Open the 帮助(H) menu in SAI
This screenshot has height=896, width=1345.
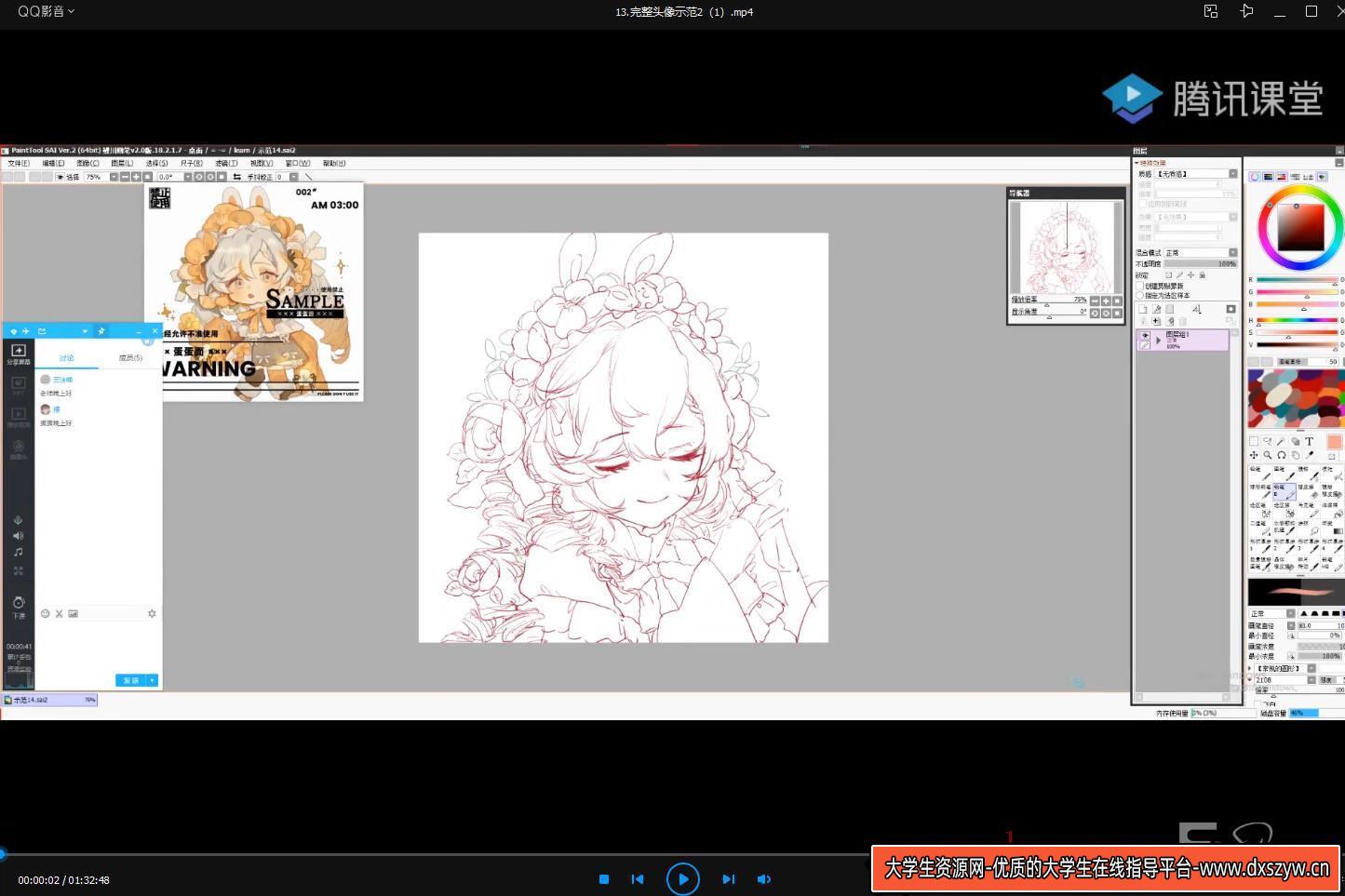[x=333, y=163]
